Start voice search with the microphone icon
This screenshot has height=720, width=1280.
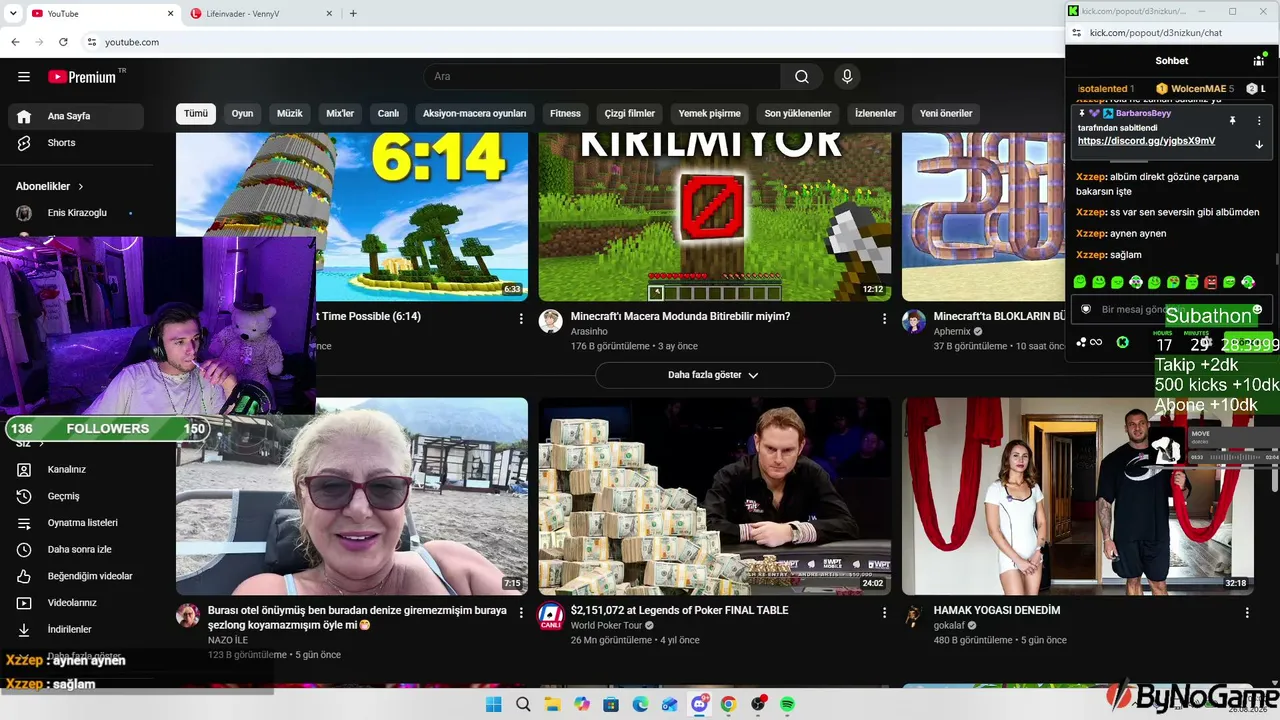click(847, 77)
